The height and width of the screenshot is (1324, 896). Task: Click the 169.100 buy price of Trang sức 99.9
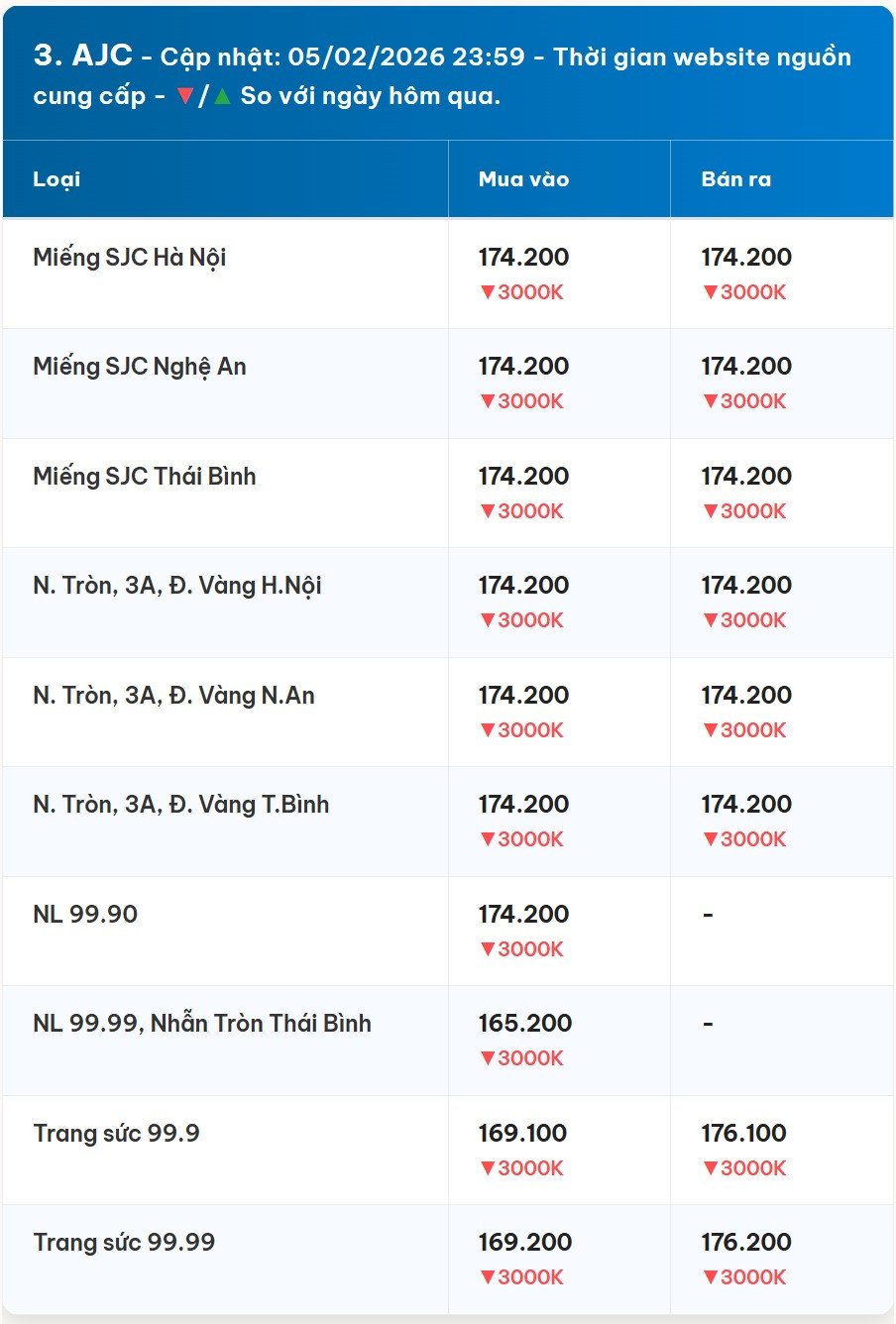click(x=522, y=1134)
